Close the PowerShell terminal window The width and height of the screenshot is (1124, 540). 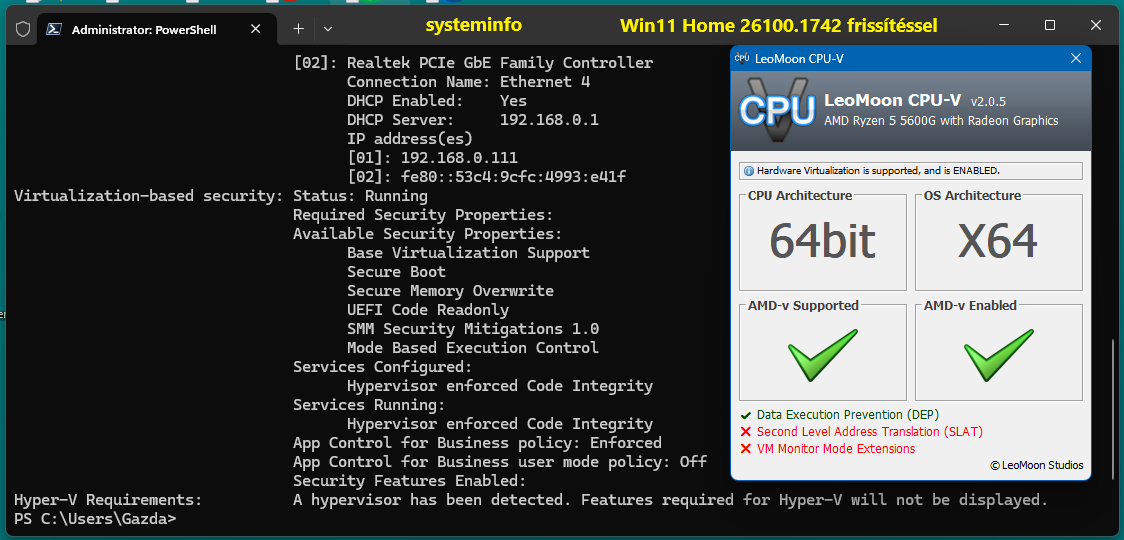point(1095,25)
